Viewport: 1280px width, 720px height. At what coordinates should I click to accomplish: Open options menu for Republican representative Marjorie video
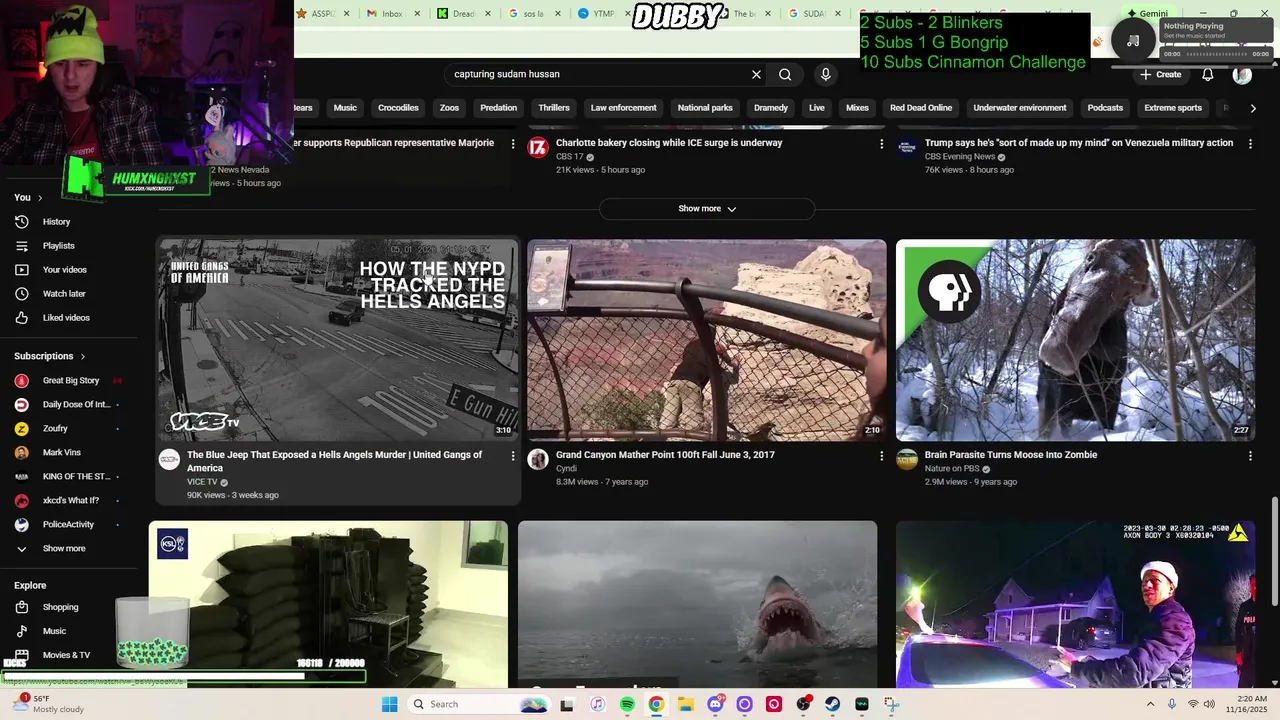pyautogui.click(x=513, y=144)
